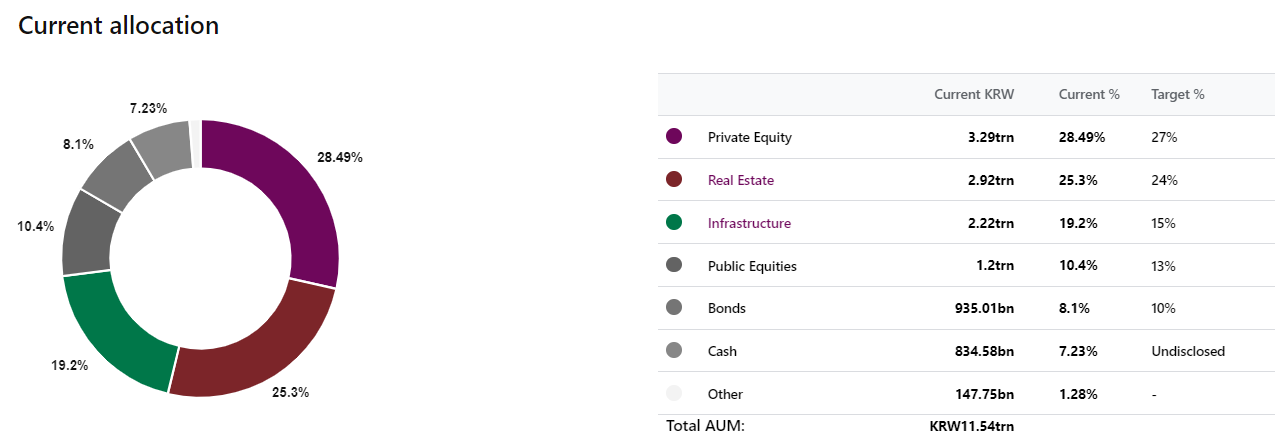Click the dark red Real Estate legend dot
The image size is (1288, 443).
pyautogui.click(x=674, y=180)
